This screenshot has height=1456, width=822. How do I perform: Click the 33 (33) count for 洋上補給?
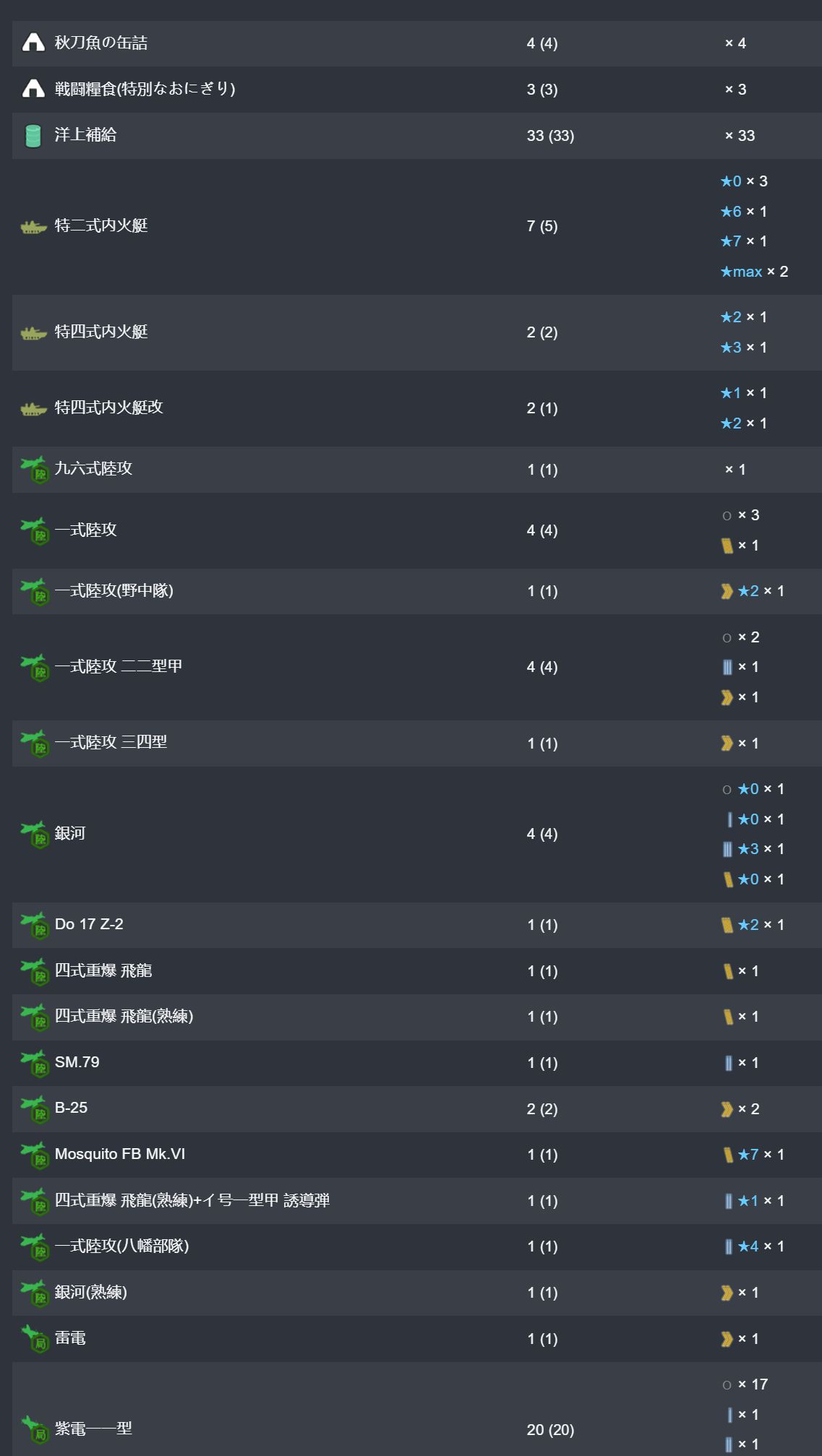coord(550,136)
